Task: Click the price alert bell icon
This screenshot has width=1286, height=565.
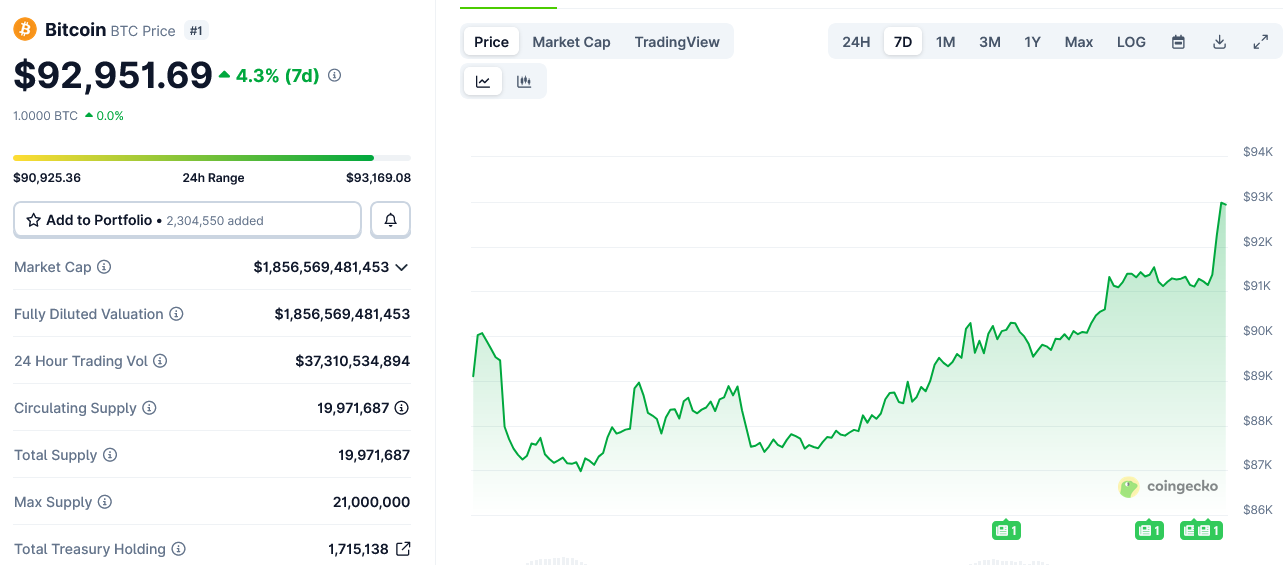Action: coord(390,220)
